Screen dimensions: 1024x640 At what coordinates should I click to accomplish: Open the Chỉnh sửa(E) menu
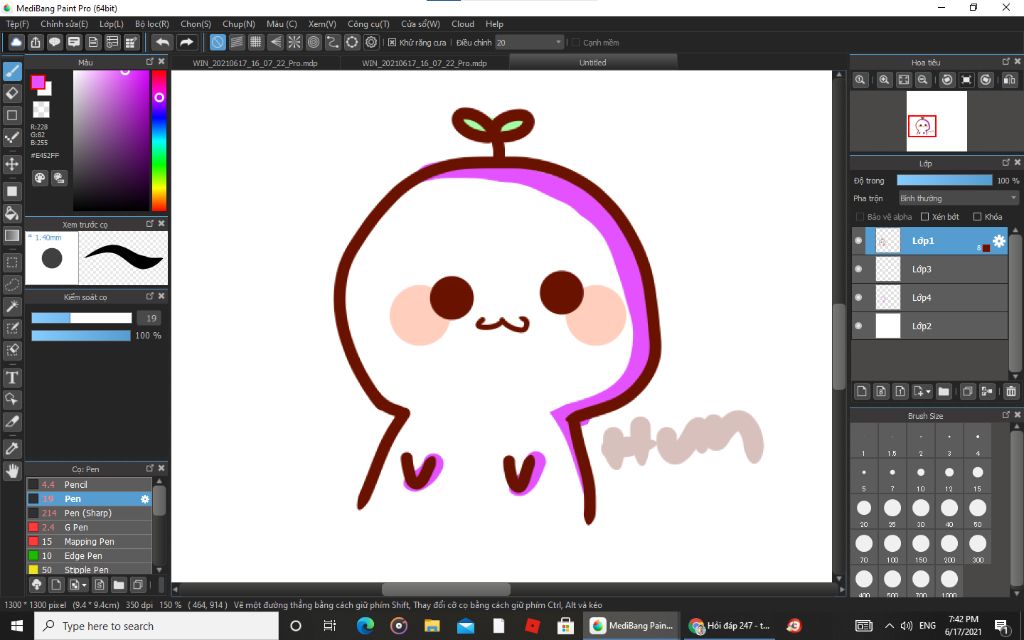(64, 24)
